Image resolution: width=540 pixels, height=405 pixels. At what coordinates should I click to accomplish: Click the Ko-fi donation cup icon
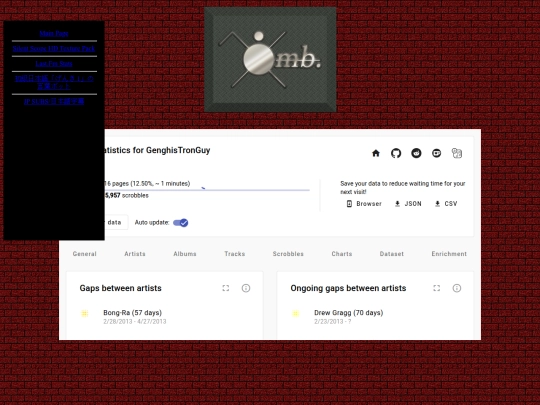coord(436,153)
